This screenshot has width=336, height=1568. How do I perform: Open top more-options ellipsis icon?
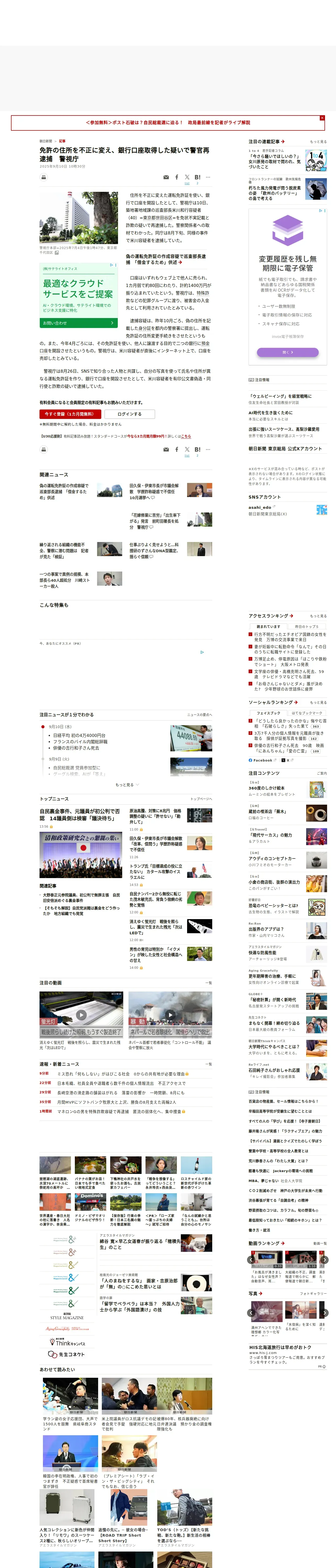pyautogui.click(x=208, y=177)
